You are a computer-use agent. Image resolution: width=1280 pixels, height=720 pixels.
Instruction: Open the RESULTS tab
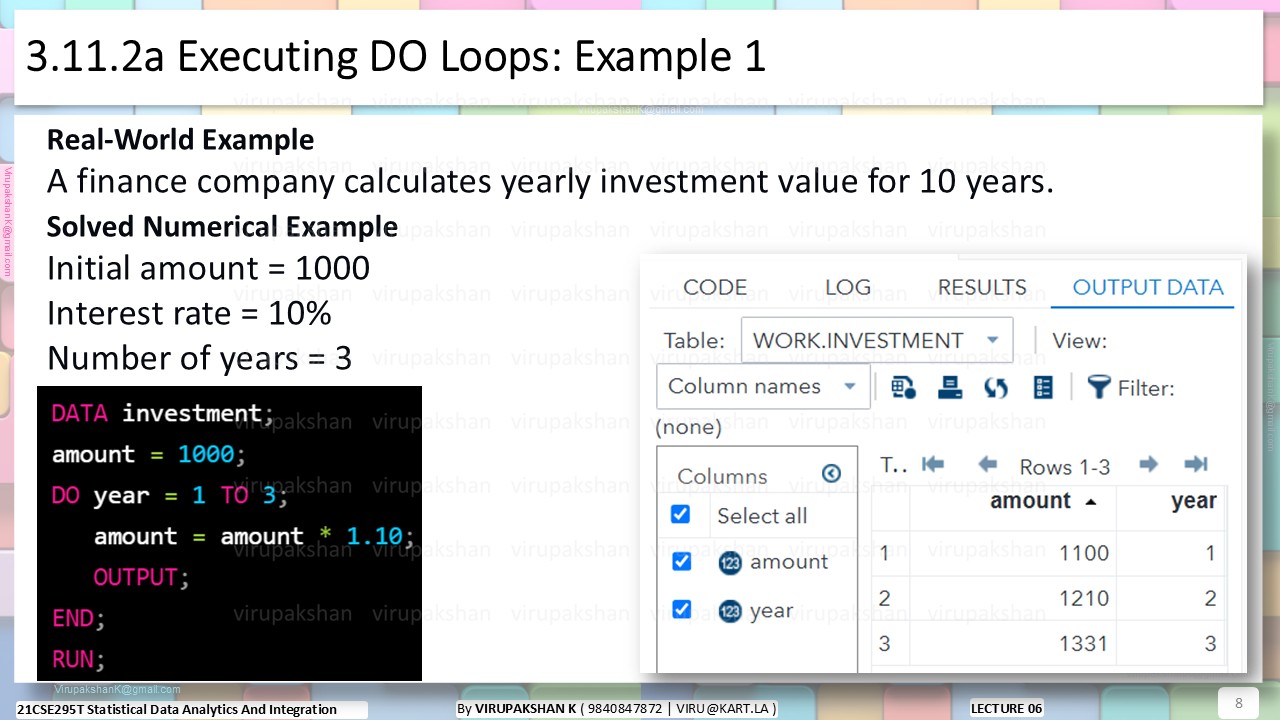981,287
